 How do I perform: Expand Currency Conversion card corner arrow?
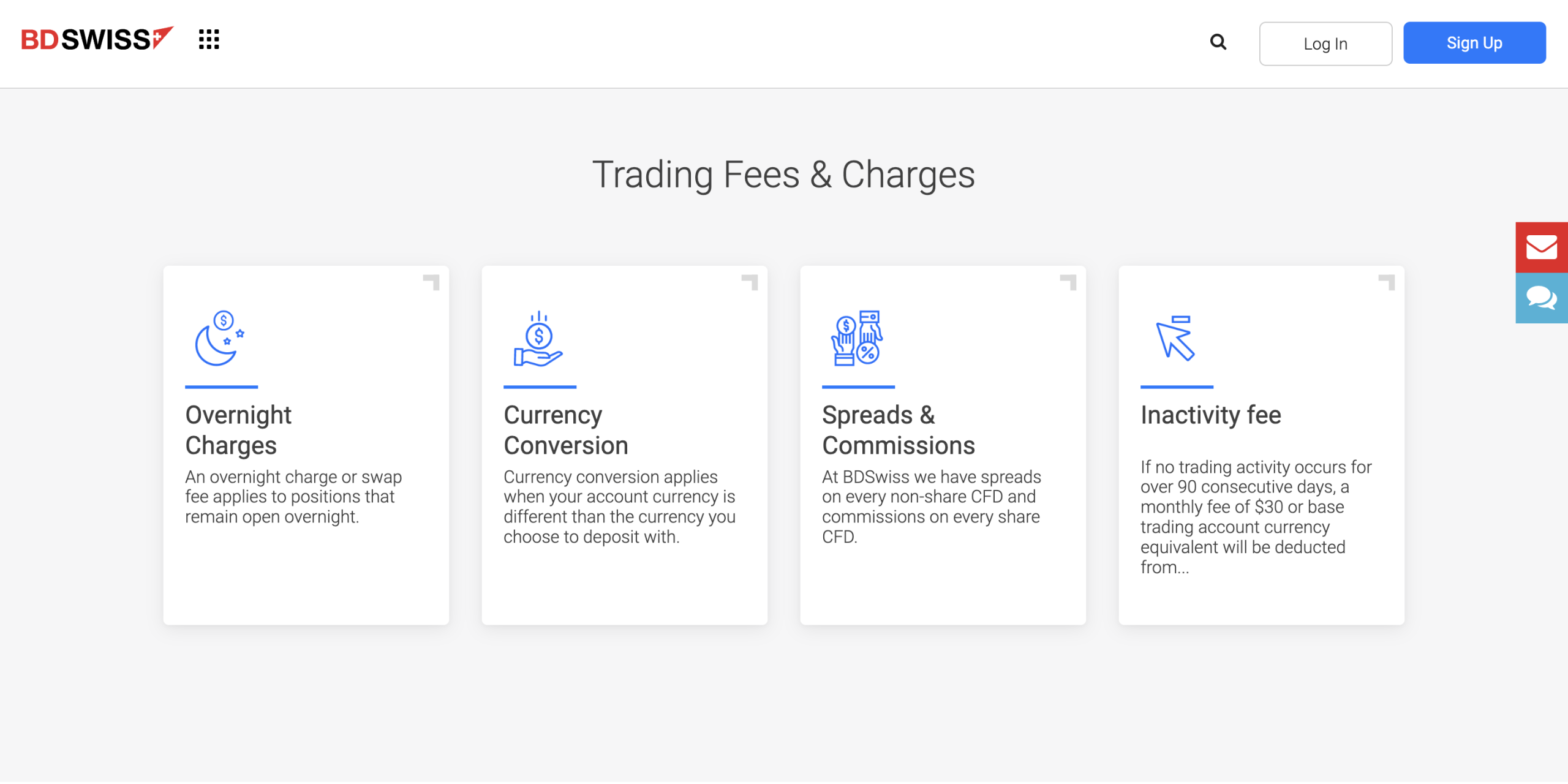(751, 282)
